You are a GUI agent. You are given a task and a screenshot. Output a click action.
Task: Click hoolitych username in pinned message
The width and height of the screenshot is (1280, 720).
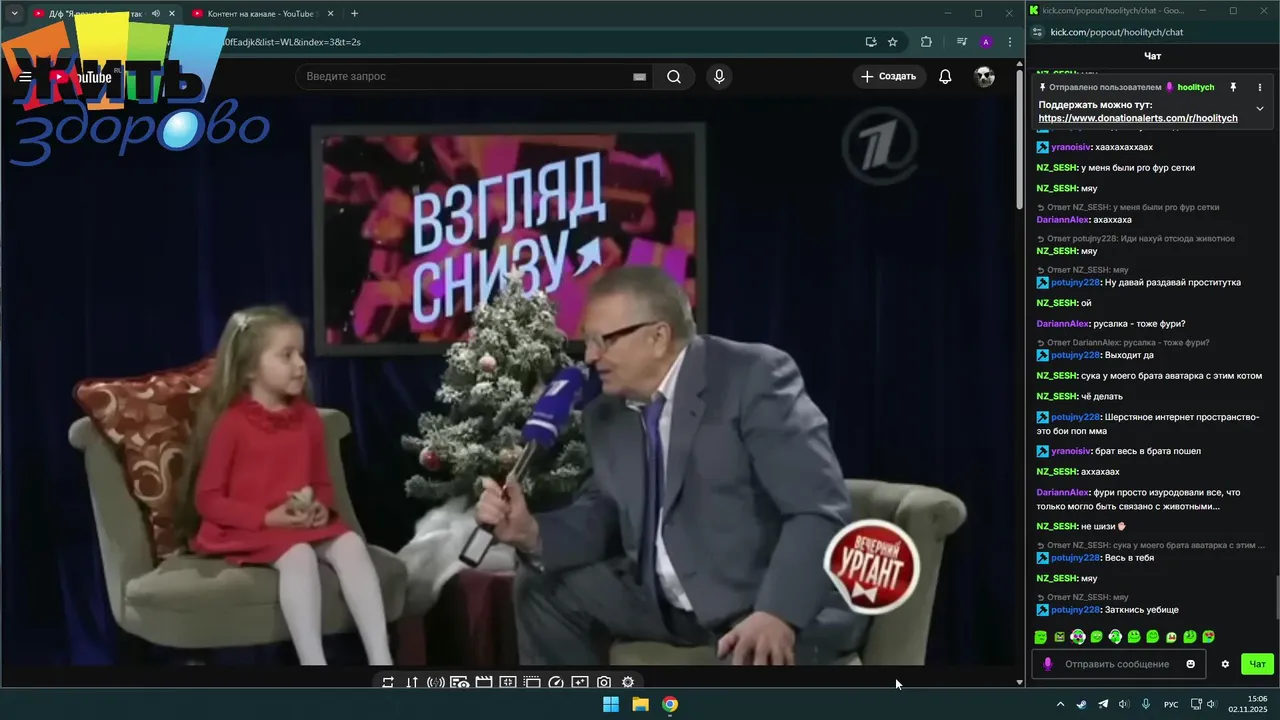point(1195,87)
